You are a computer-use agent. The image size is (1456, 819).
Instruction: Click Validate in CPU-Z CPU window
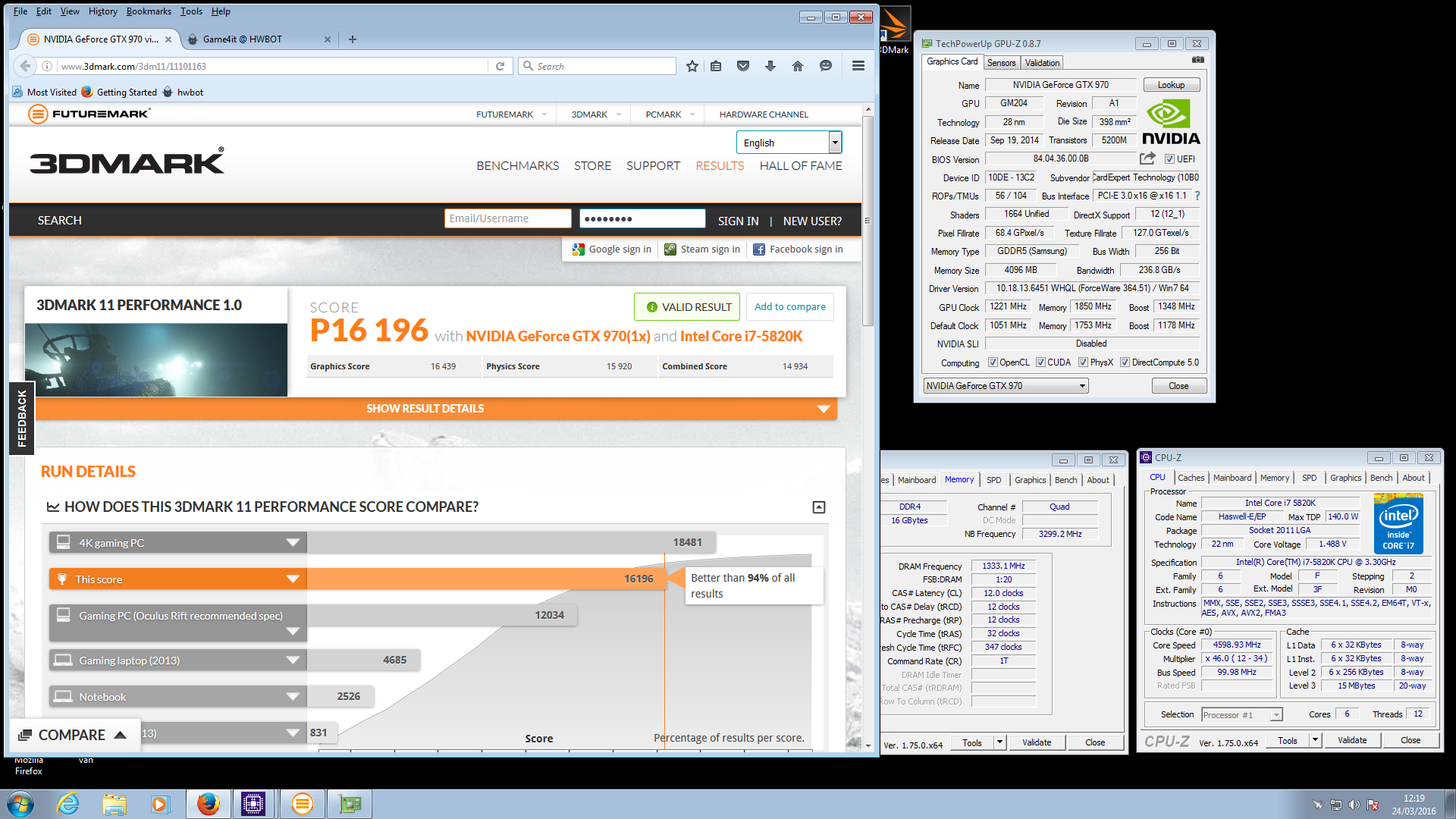1351,740
